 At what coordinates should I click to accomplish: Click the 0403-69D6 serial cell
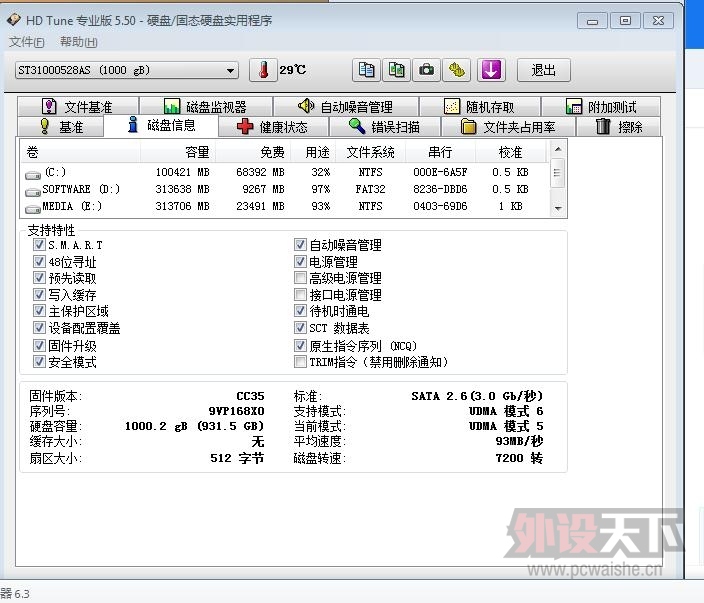(440, 206)
